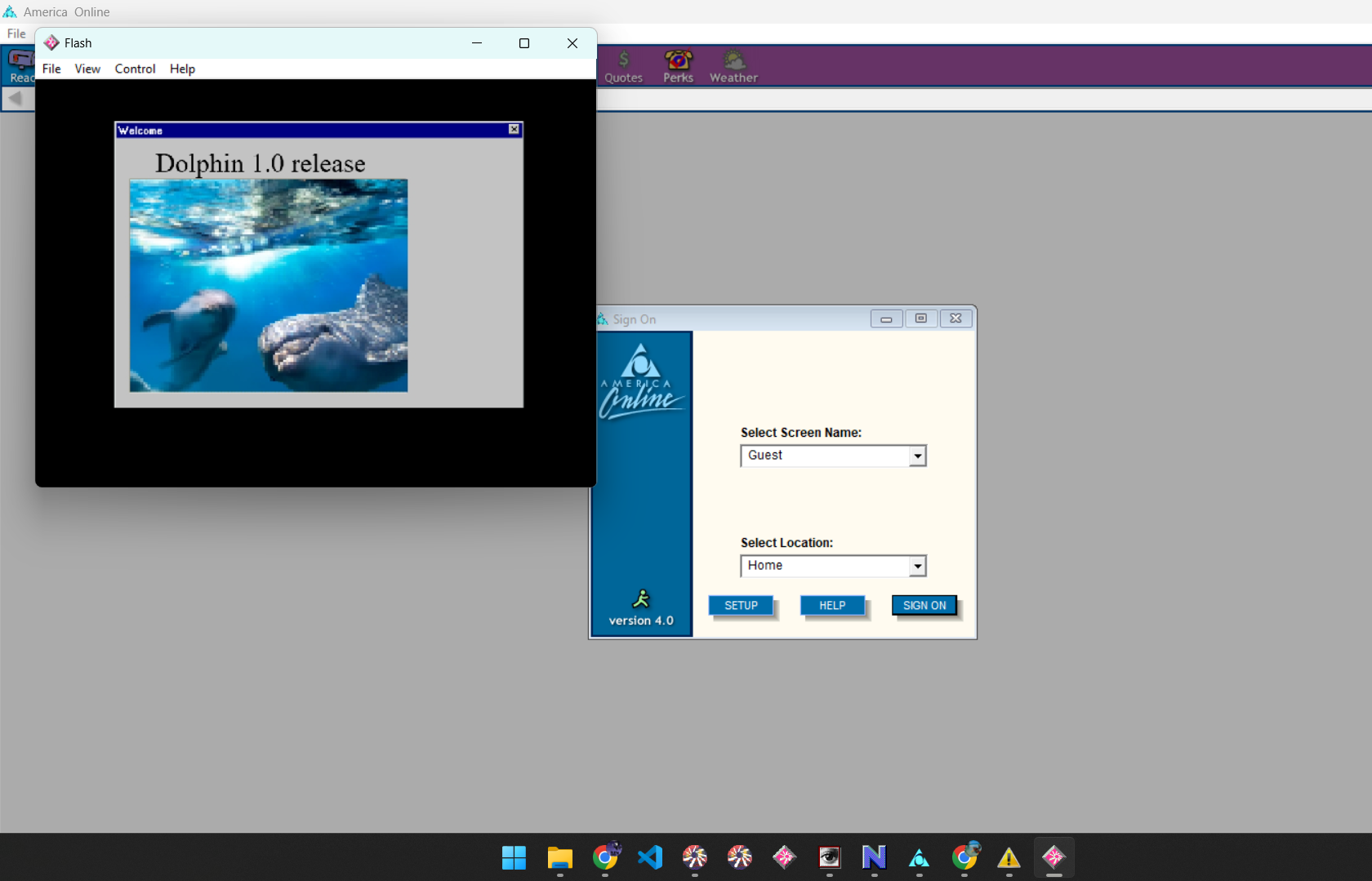Open the first Chrome icon in the taskbar

(605, 857)
